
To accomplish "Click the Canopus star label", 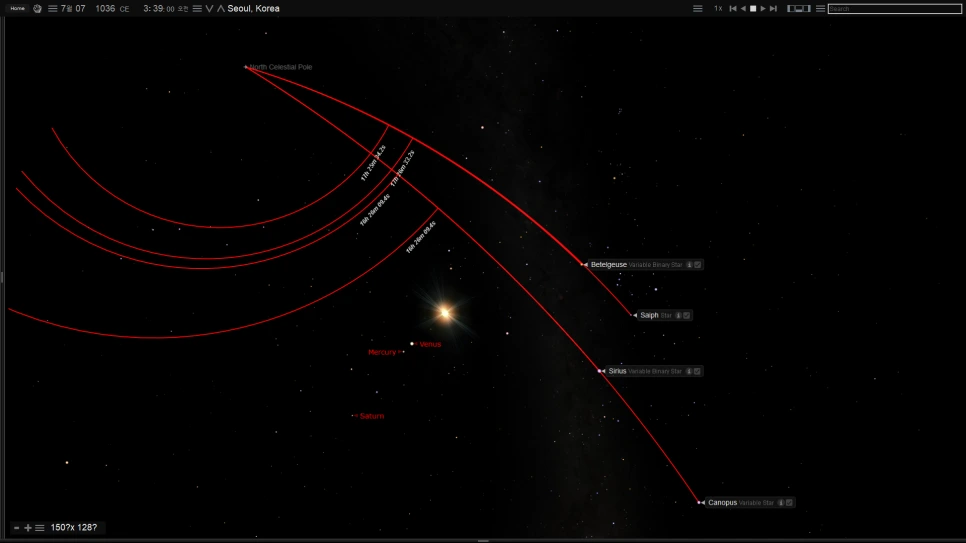I will click(x=723, y=503).
